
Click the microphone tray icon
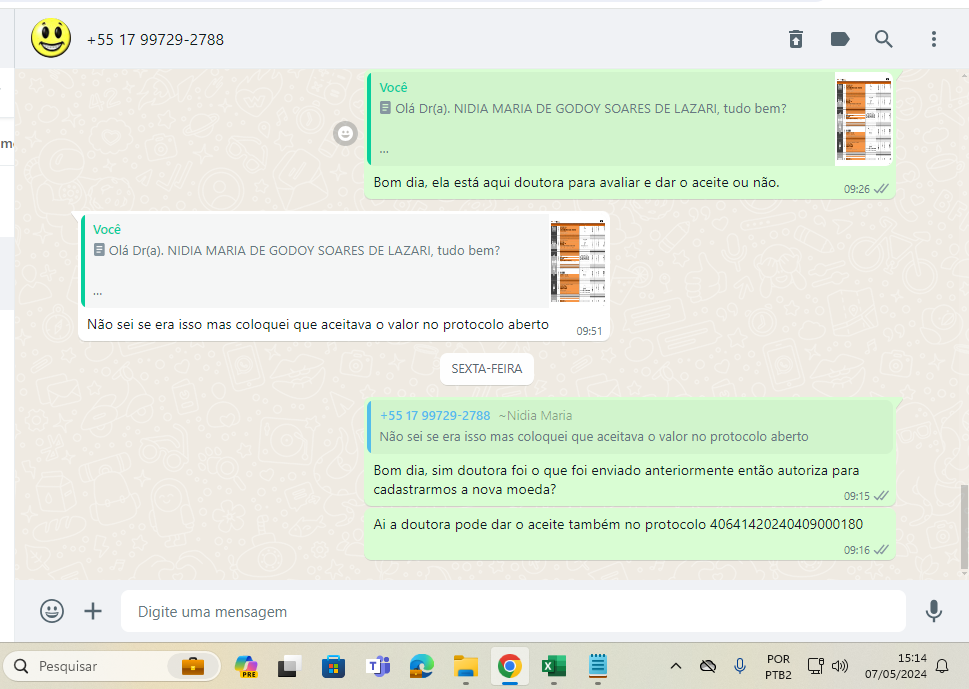pos(739,666)
